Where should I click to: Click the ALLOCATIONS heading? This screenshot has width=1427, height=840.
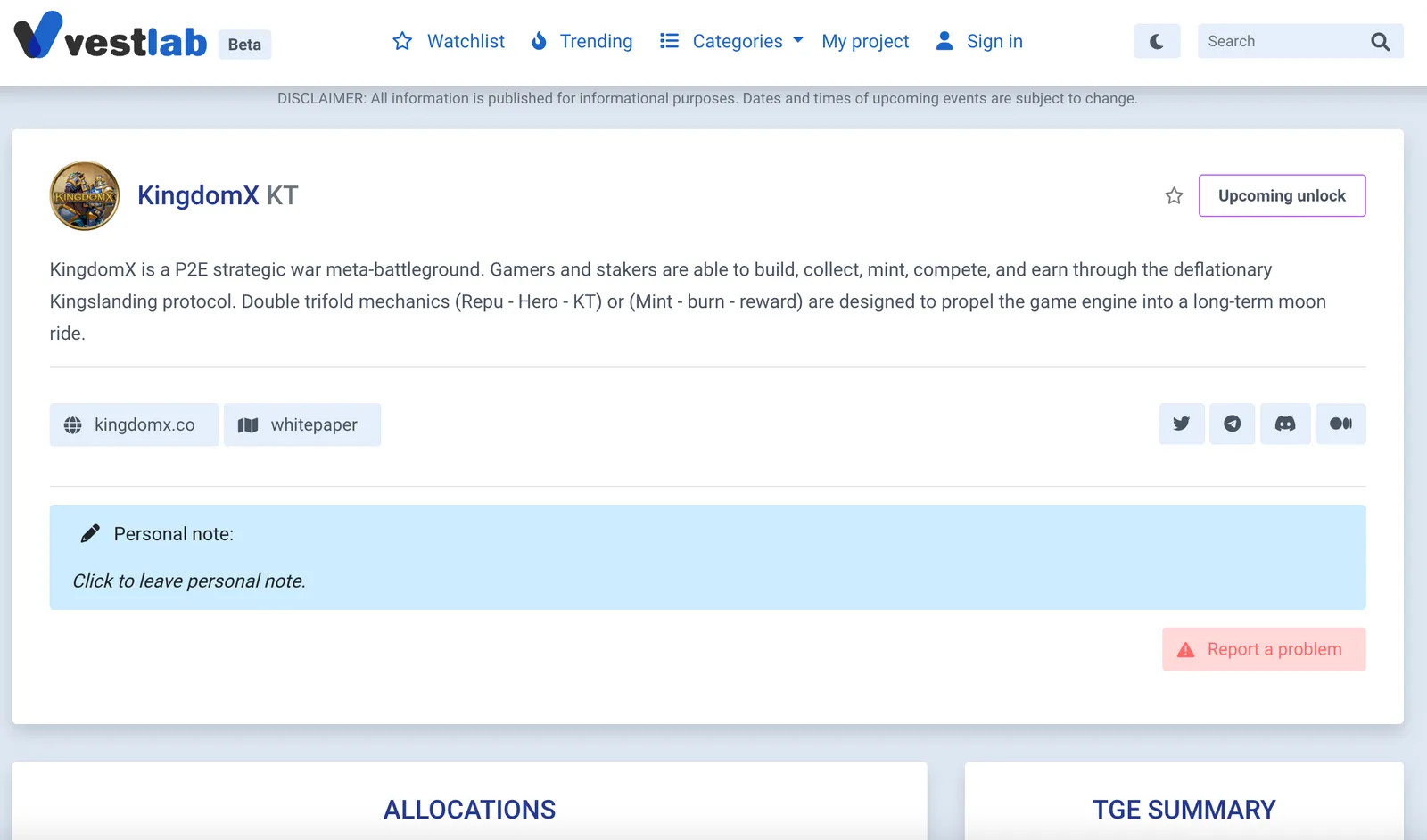coord(469,810)
